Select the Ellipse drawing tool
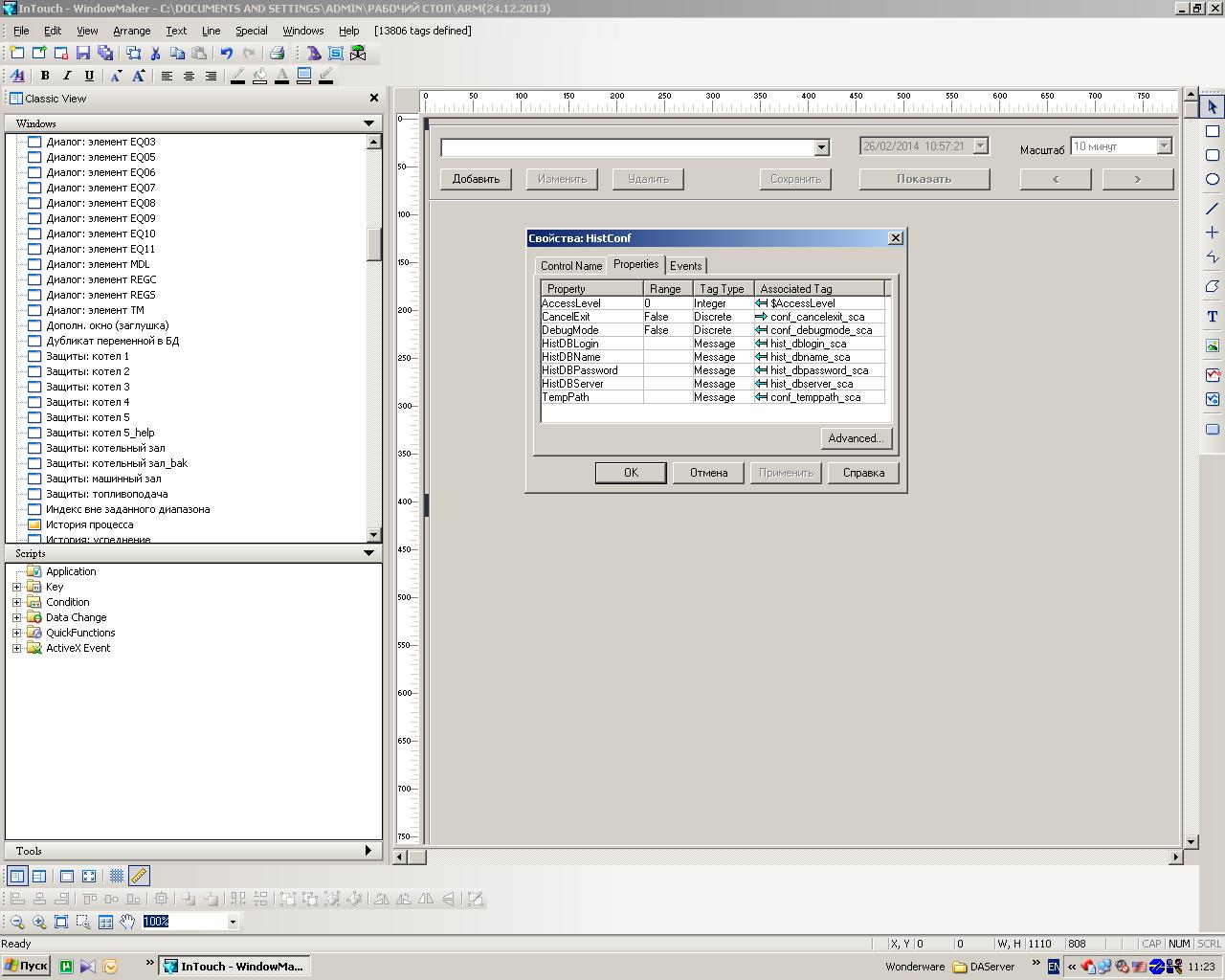The height and width of the screenshot is (980, 1225). (1212, 179)
